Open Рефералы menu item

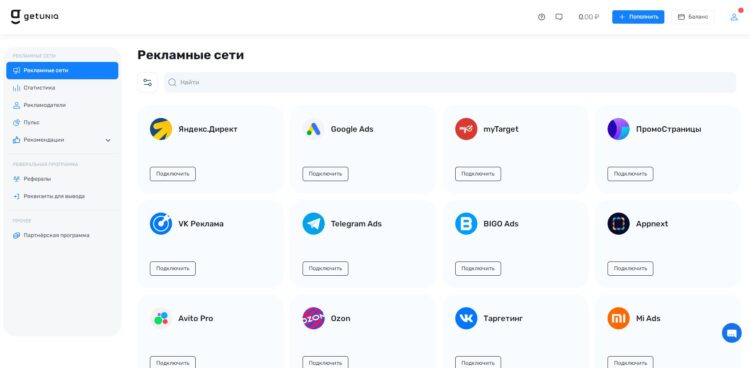(x=62, y=179)
